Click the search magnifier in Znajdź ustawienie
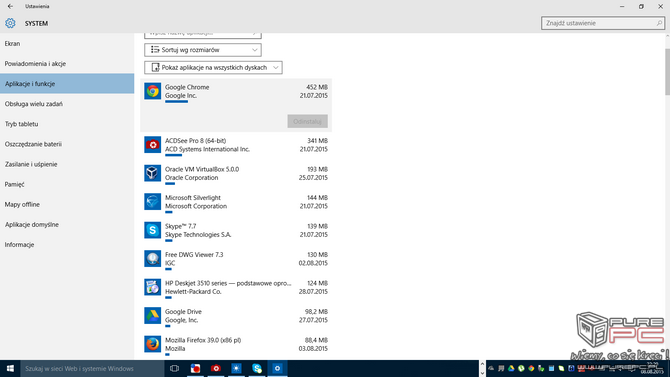 tap(659, 23)
